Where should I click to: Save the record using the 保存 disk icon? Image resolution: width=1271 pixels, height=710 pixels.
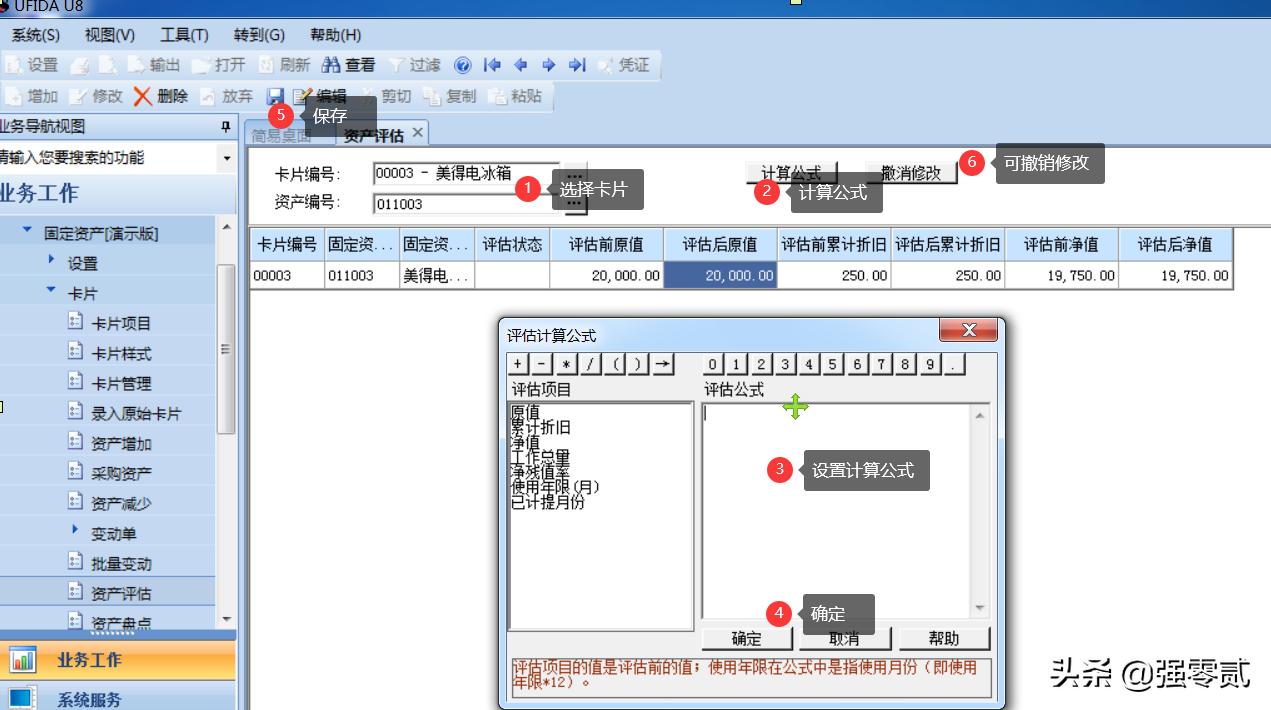[275, 97]
